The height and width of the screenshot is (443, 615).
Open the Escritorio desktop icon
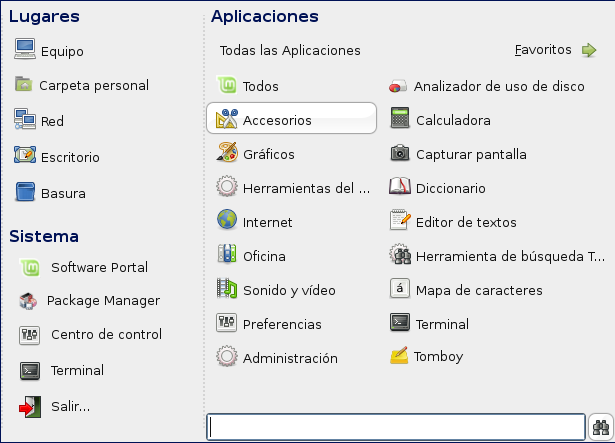tap(25, 155)
